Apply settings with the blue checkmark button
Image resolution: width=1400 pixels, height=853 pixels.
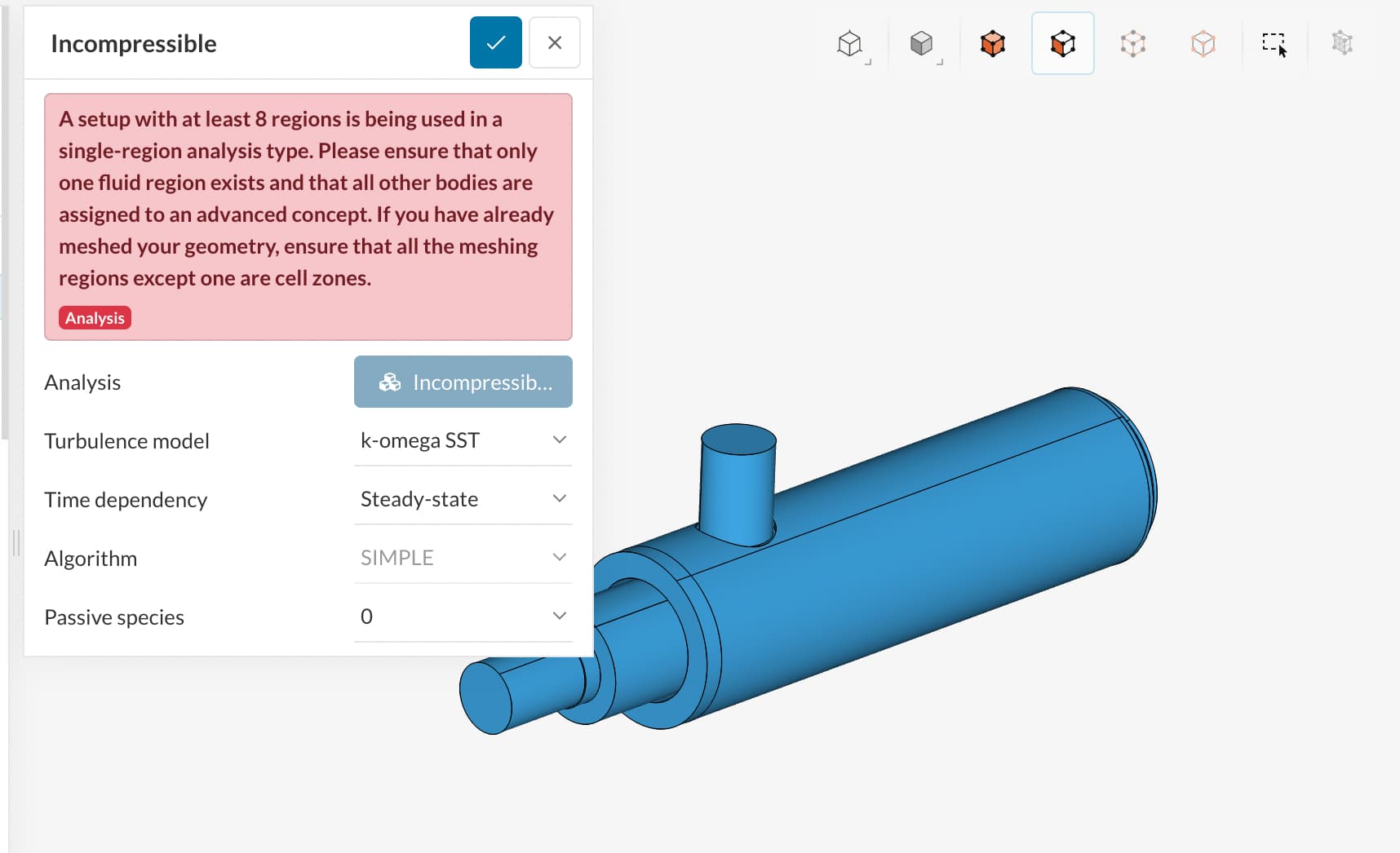[x=495, y=42]
